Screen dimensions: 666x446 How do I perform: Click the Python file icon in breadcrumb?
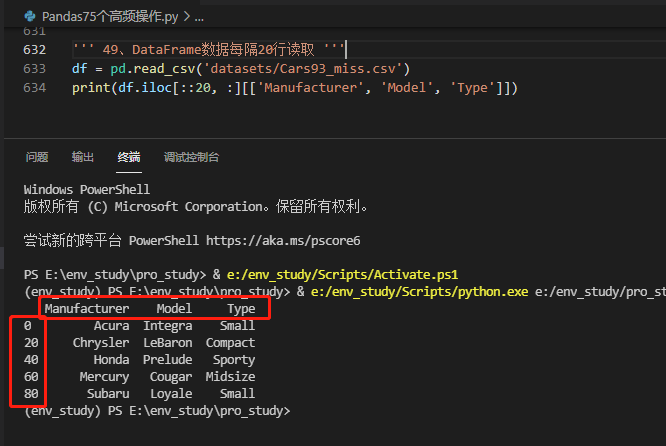30,16
